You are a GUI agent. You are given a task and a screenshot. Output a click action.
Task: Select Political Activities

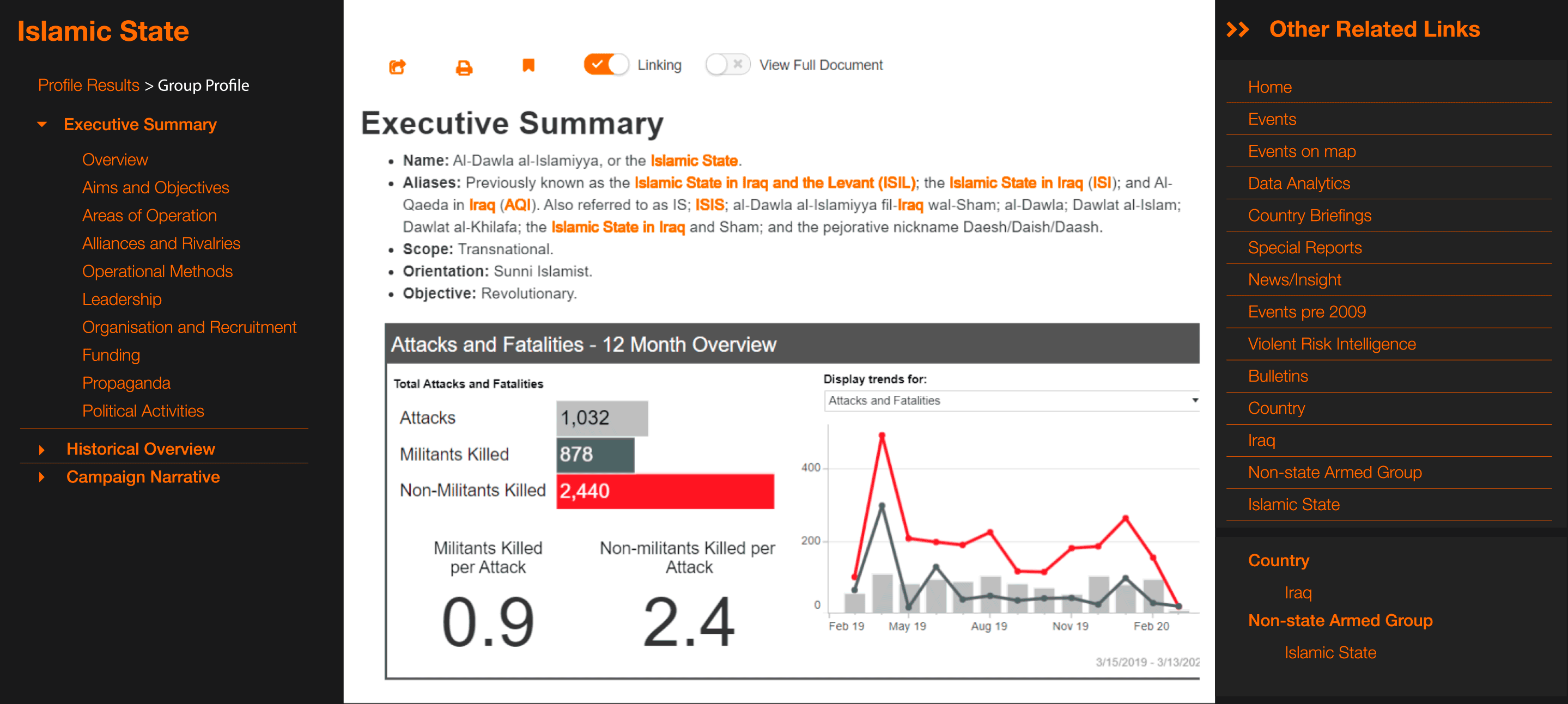tap(143, 411)
